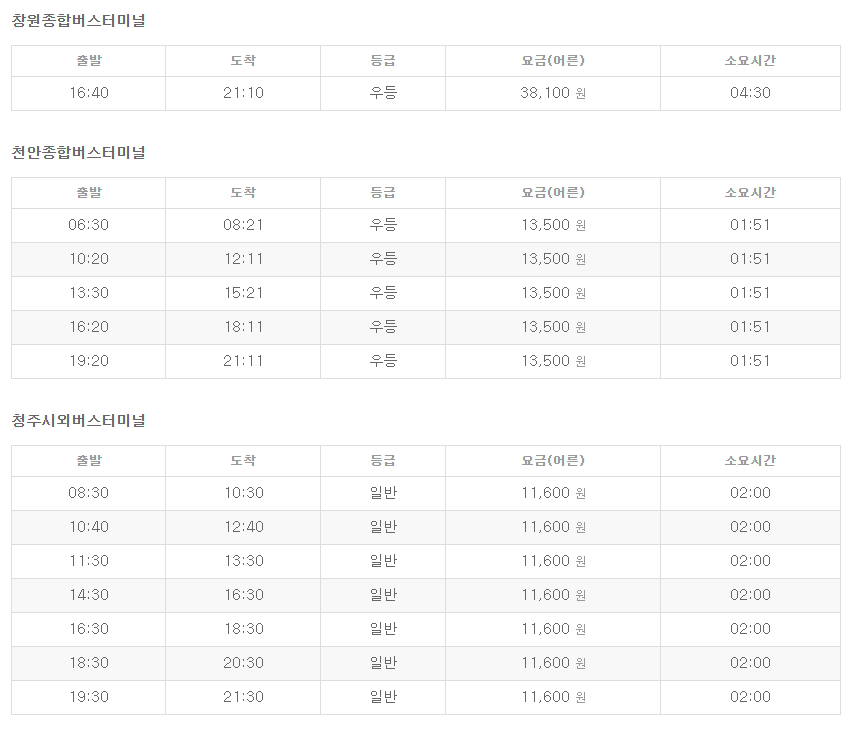Screen dimensions: 852x736
Task: Click 출발 header in 창원 table
Action: (89, 61)
